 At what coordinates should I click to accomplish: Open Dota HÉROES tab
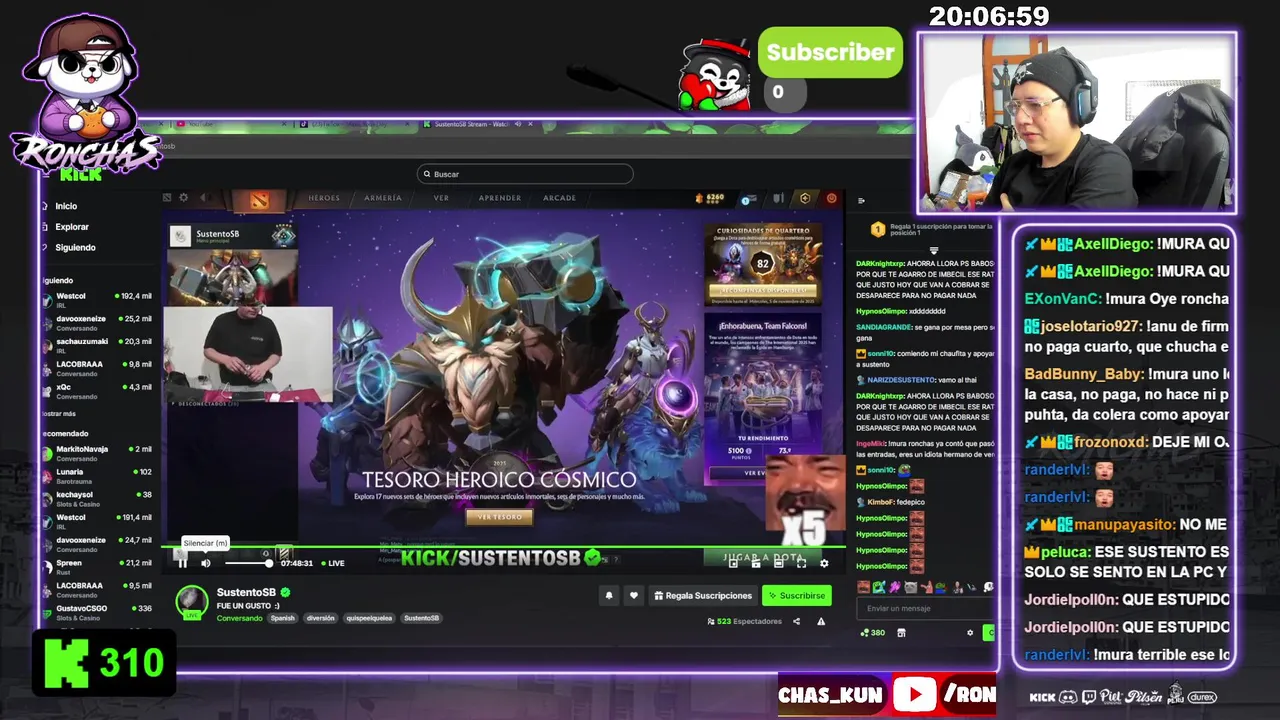tap(324, 198)
